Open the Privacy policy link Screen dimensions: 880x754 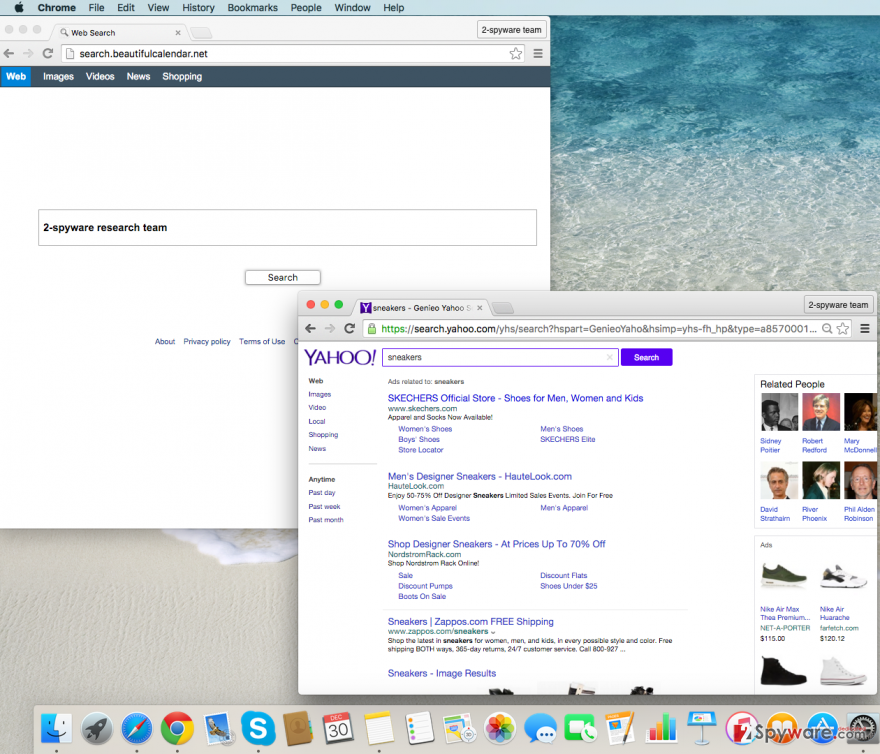coord(207,341)
